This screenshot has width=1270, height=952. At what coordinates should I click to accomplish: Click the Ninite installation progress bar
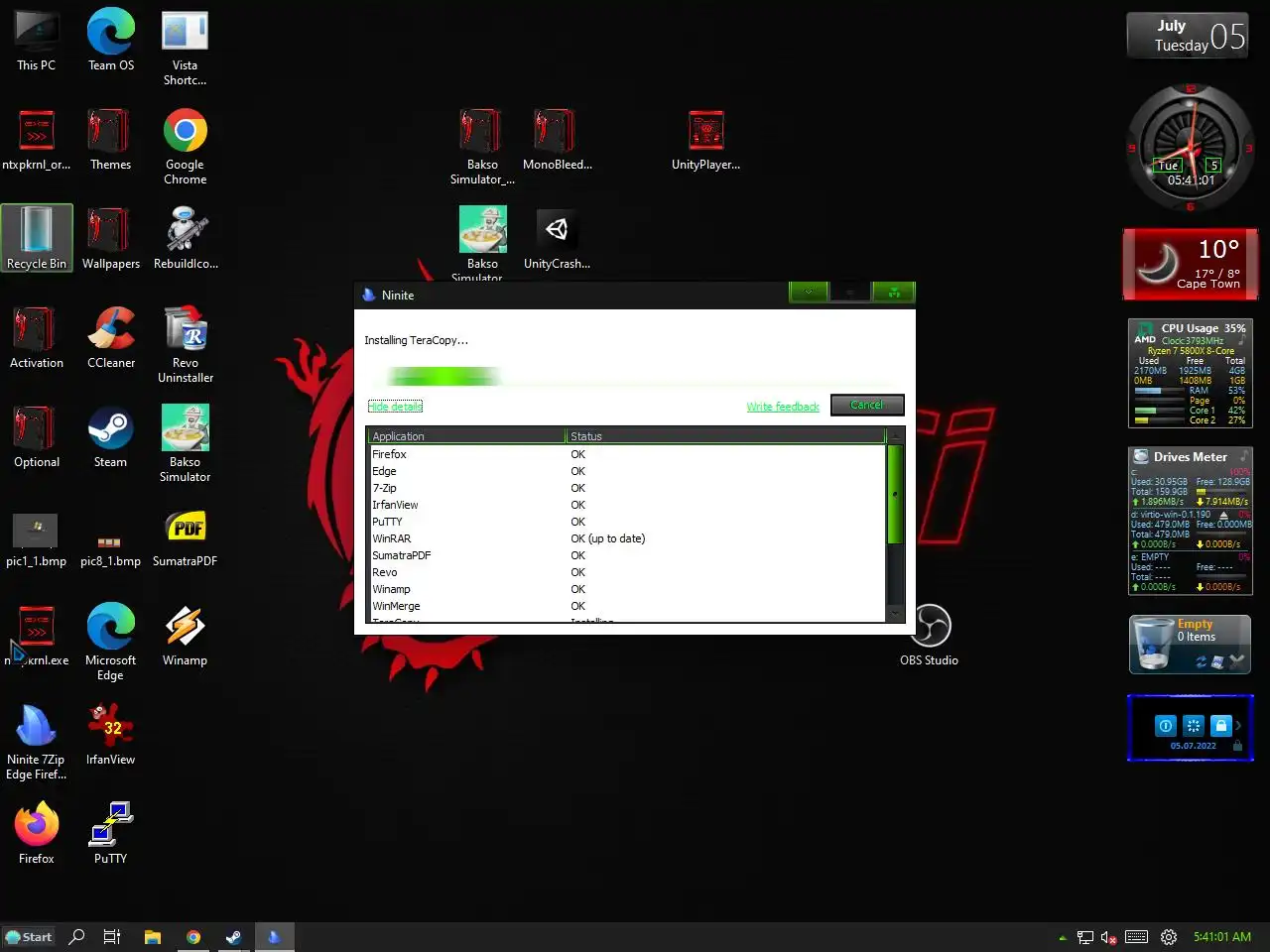pos(633,376)
